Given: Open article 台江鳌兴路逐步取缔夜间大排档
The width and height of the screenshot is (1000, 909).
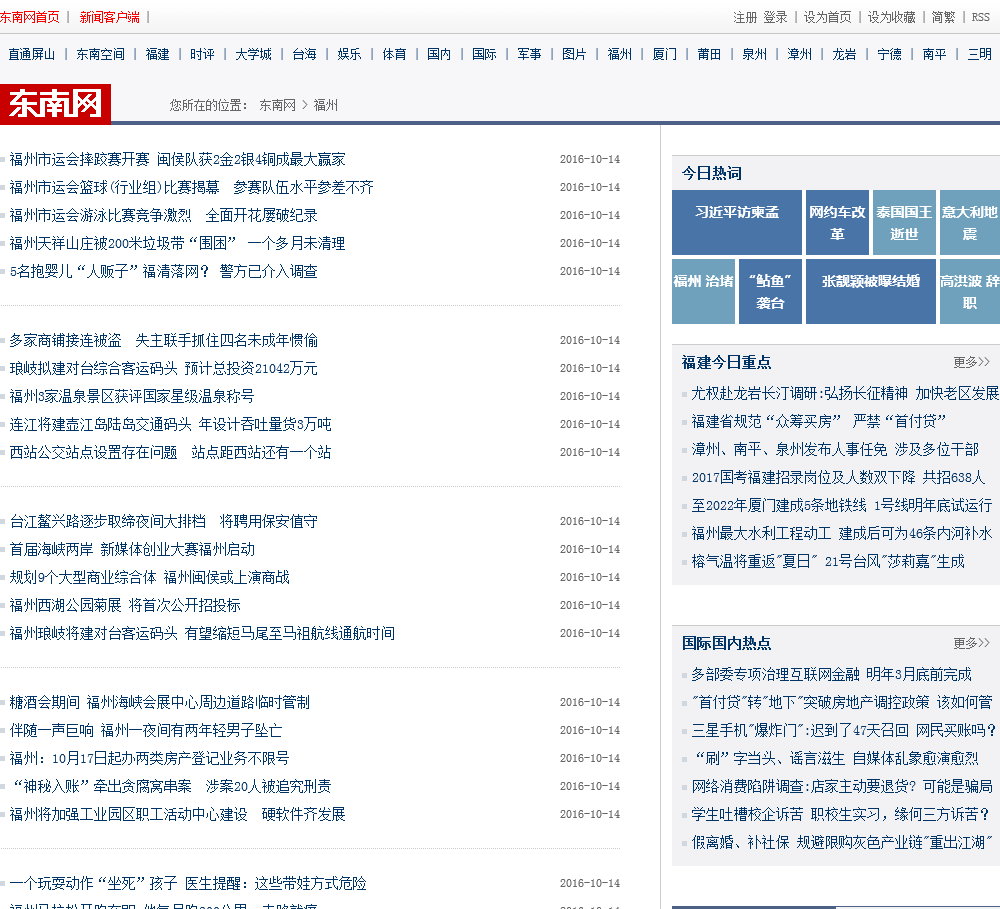Looking at the screenshot, I should pos(163,522).
